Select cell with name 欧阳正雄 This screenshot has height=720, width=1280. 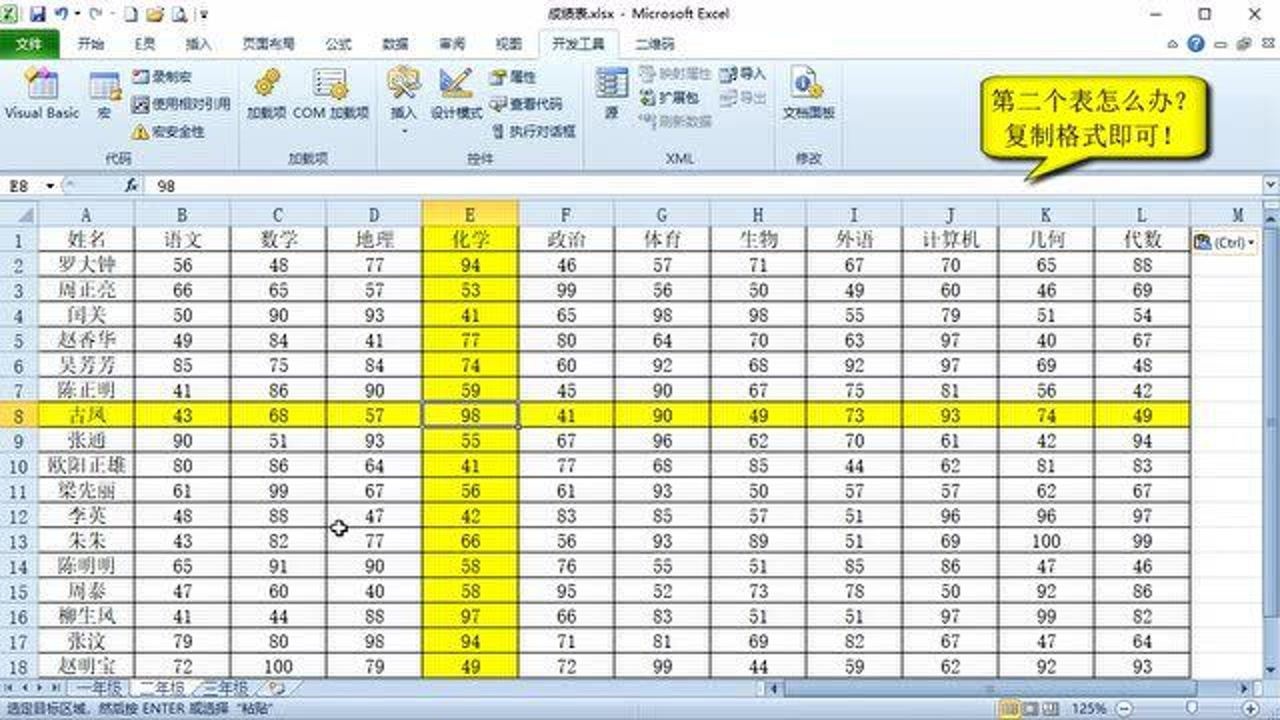tap(86, 466)
